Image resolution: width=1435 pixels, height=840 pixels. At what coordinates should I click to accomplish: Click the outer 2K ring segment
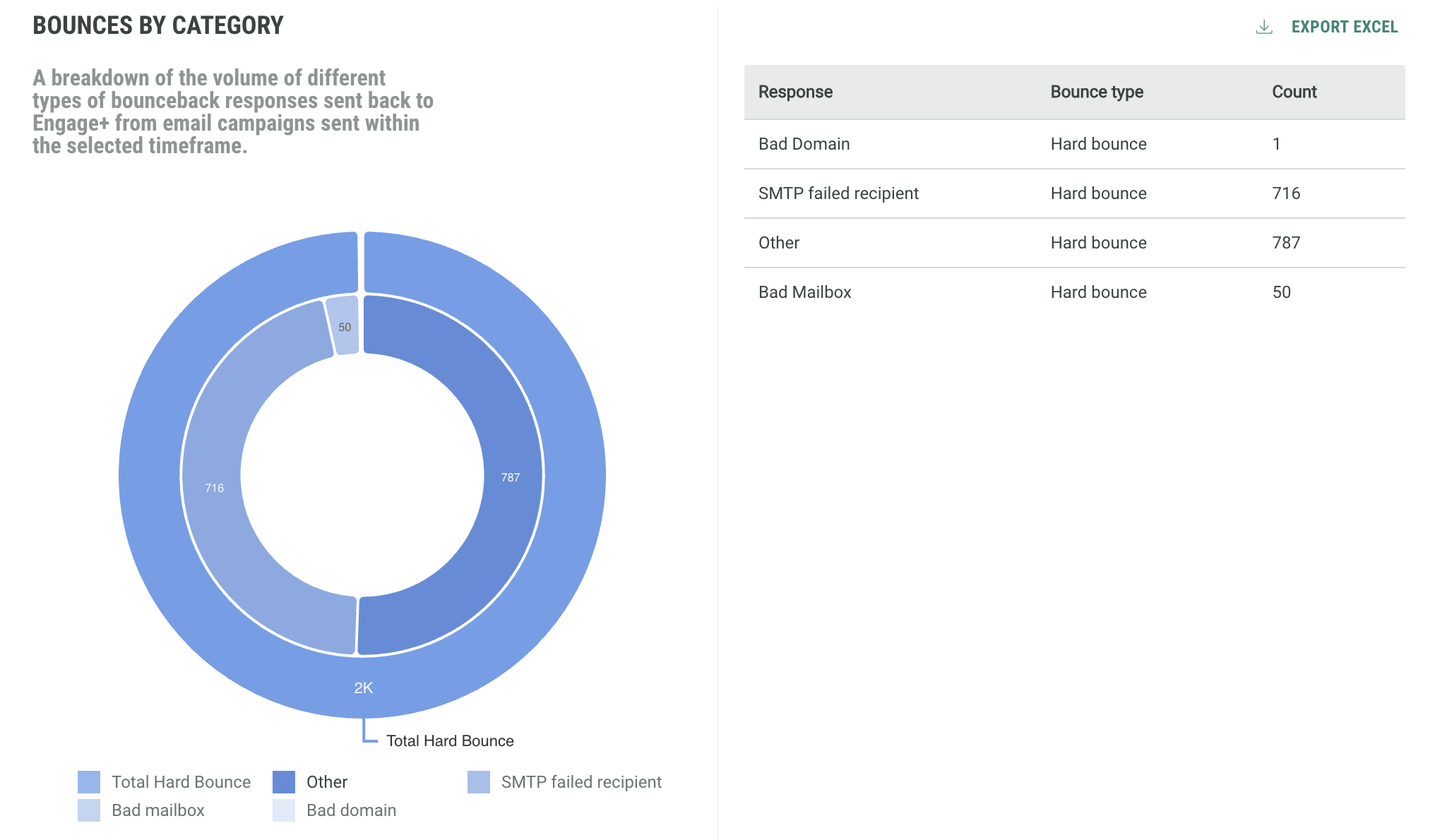pyautogui.click(x=363, y=688)
